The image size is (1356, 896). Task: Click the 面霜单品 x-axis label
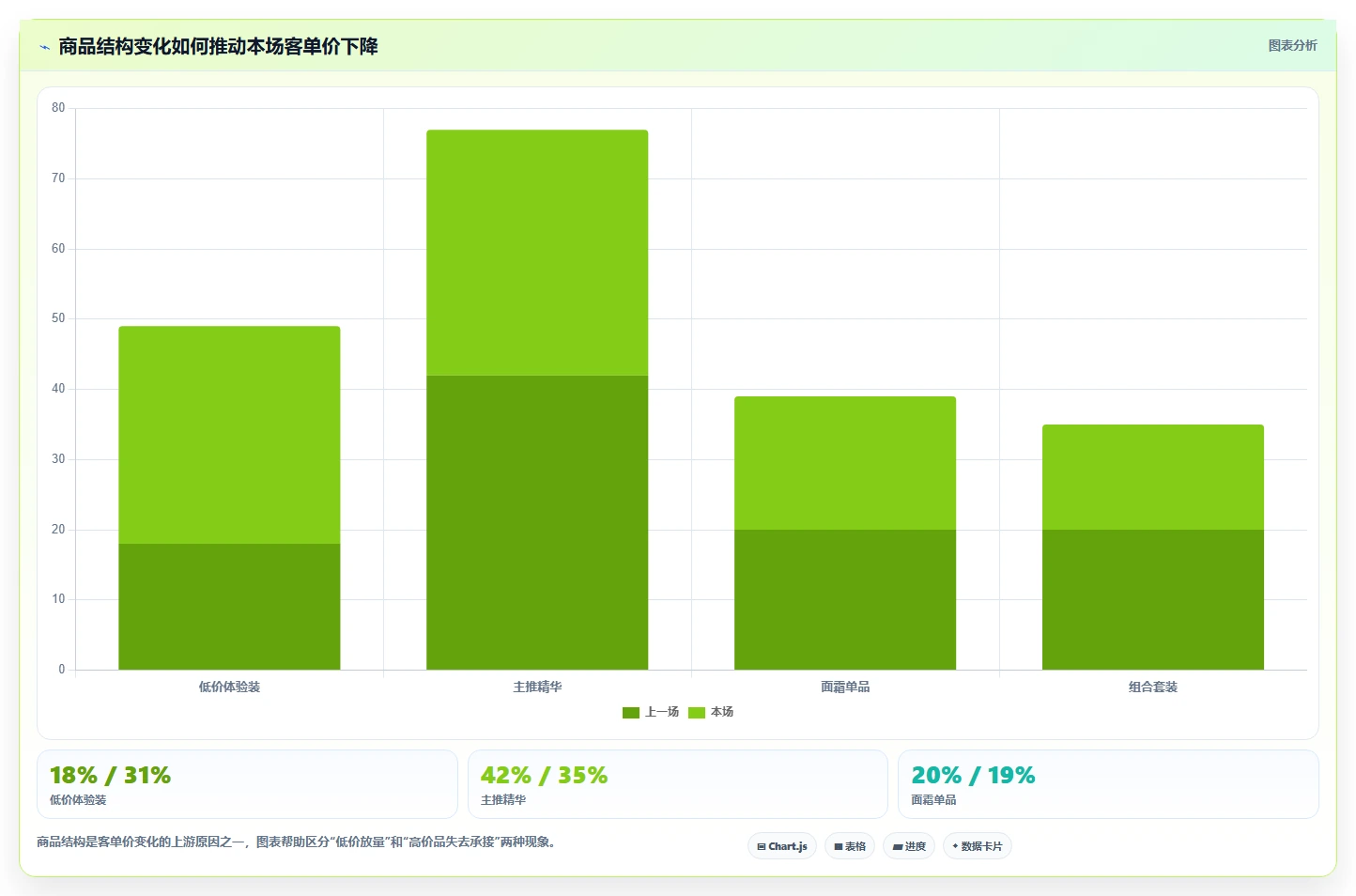(845, 687)
